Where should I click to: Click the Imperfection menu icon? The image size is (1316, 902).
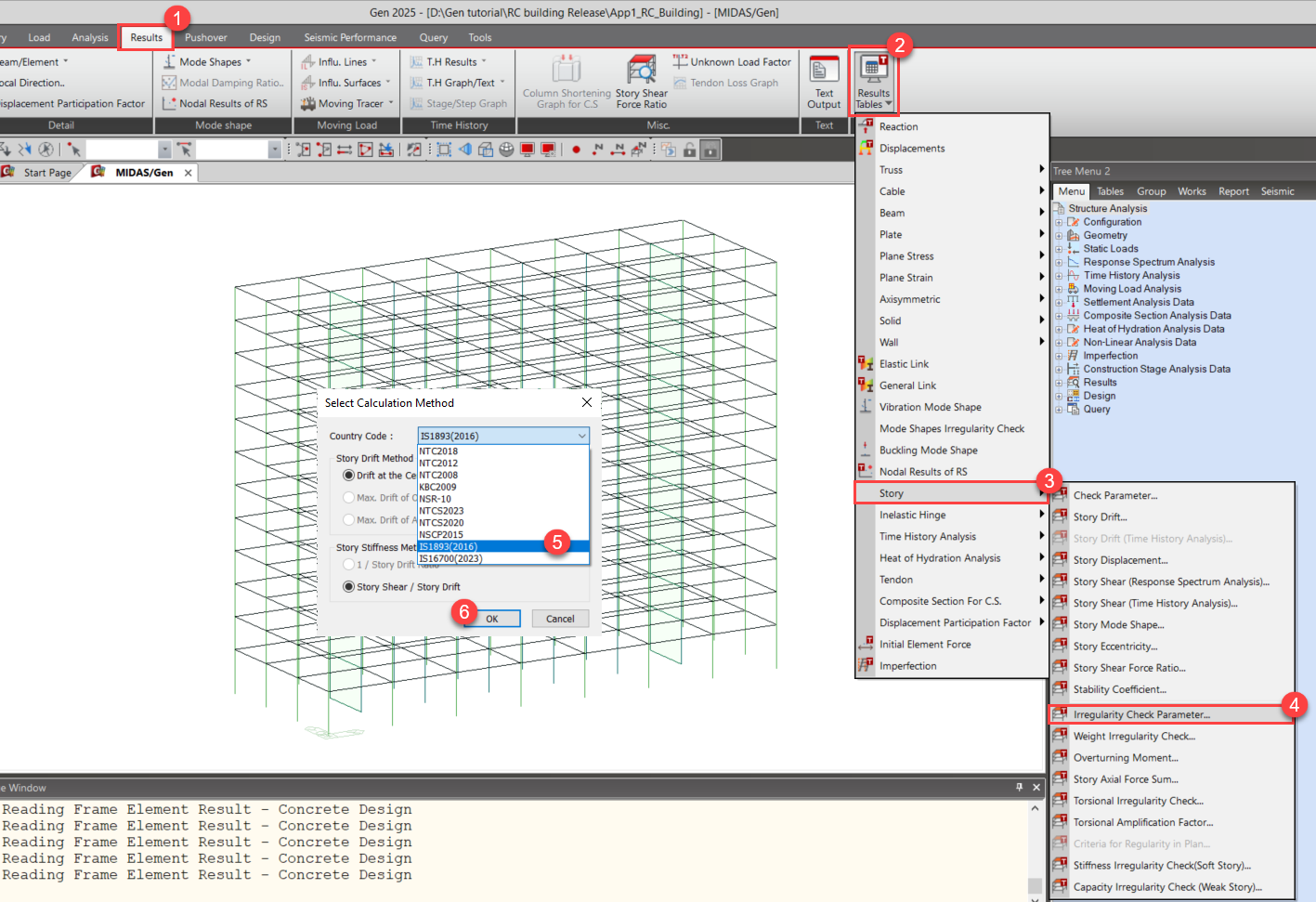[x=866, y=665]
